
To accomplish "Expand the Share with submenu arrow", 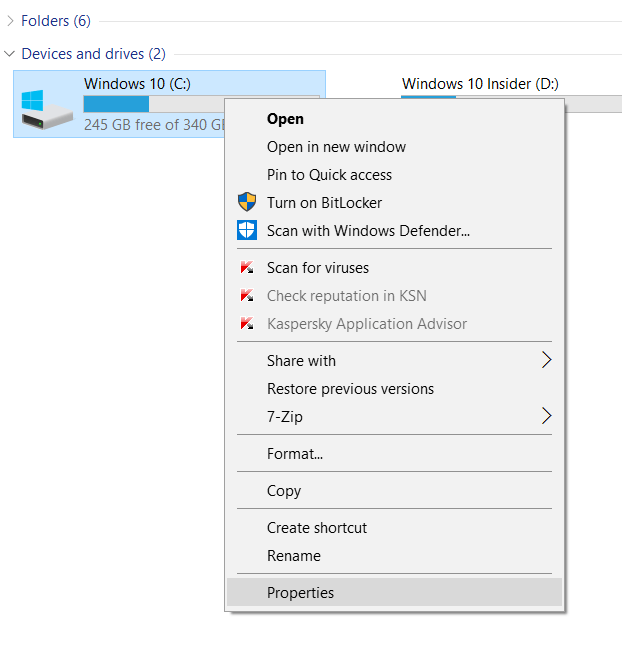I will [546, 360].
